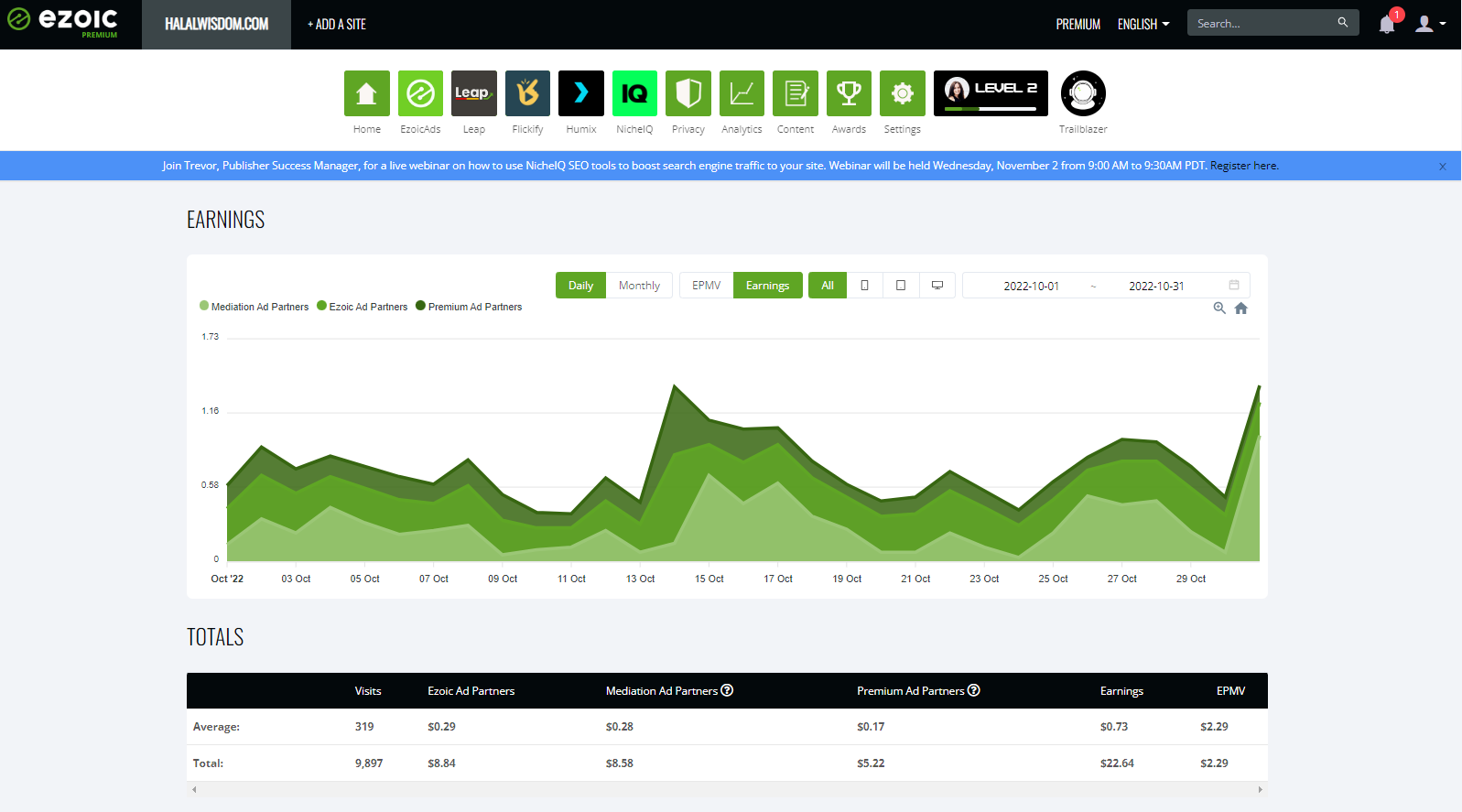Open the Home dashboard icon
The height and width of the screenshot is (812, 1462).
[366, 93]
